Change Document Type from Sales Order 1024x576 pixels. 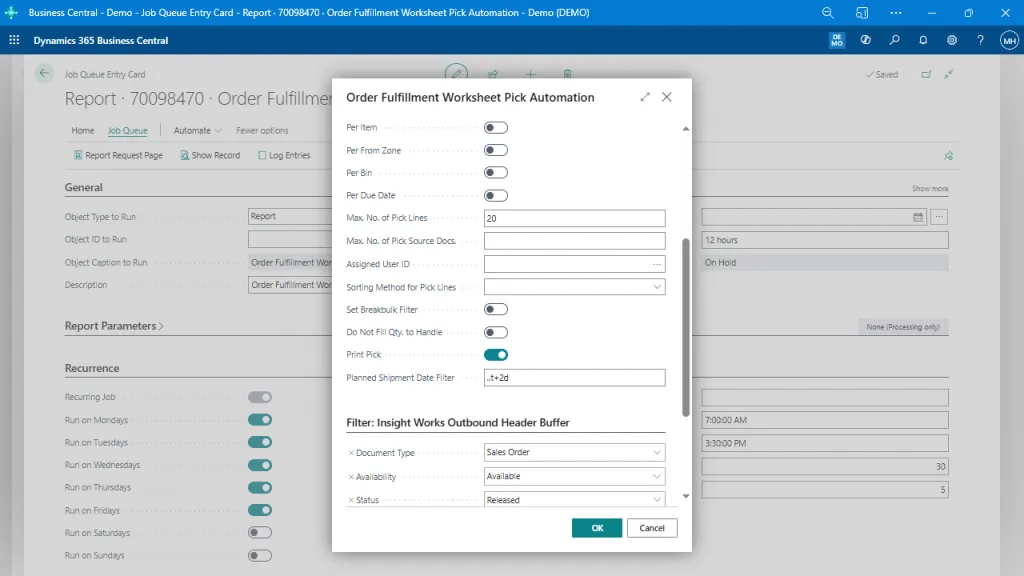657,452
